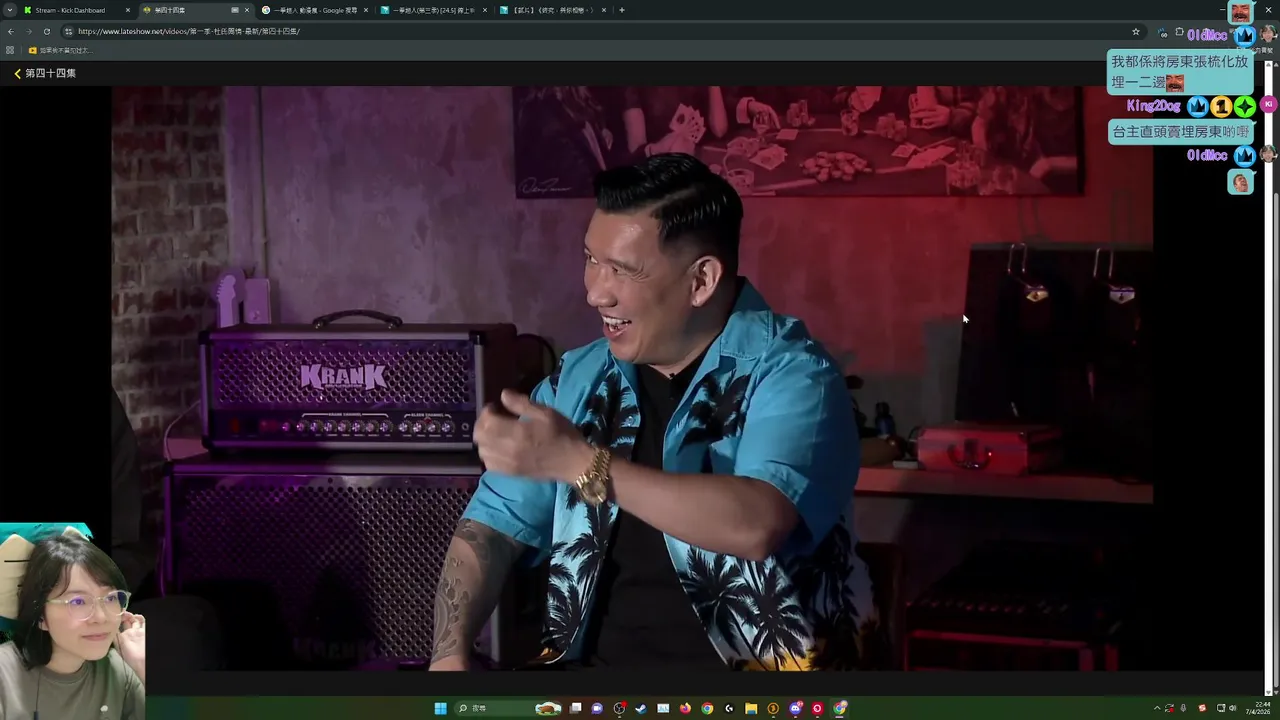This screenshot has height=720, width=1280.
Task: Open the photo viewer taskbar icon
Action: pos(663,708)
